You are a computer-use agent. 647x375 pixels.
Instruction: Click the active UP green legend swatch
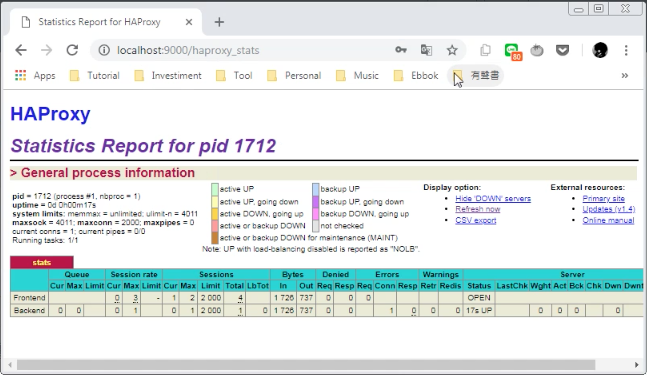(x=215, y=189)
